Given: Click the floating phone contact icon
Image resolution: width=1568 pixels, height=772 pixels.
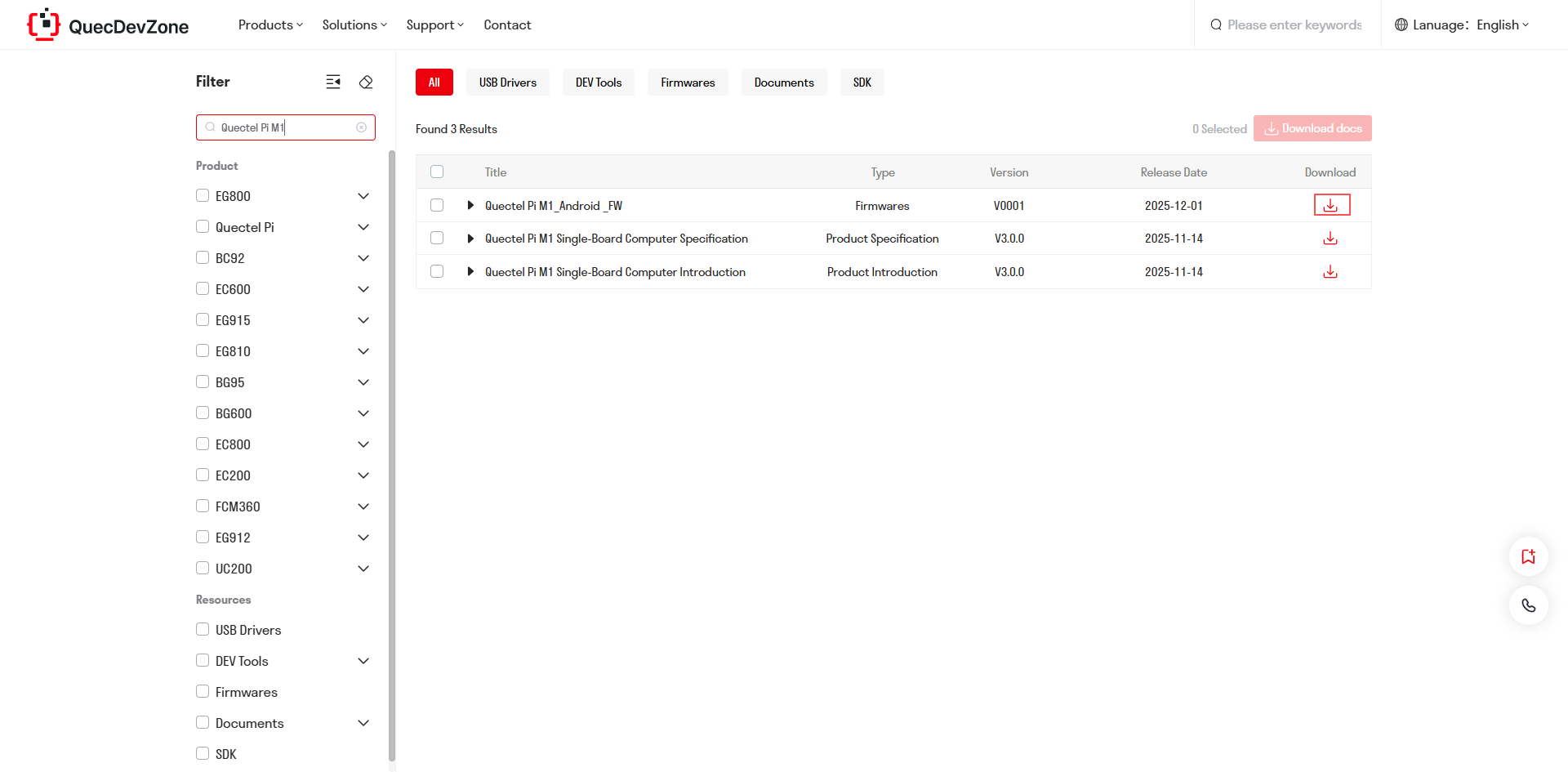Looking at the screenshot, I should click(1528, 605).
